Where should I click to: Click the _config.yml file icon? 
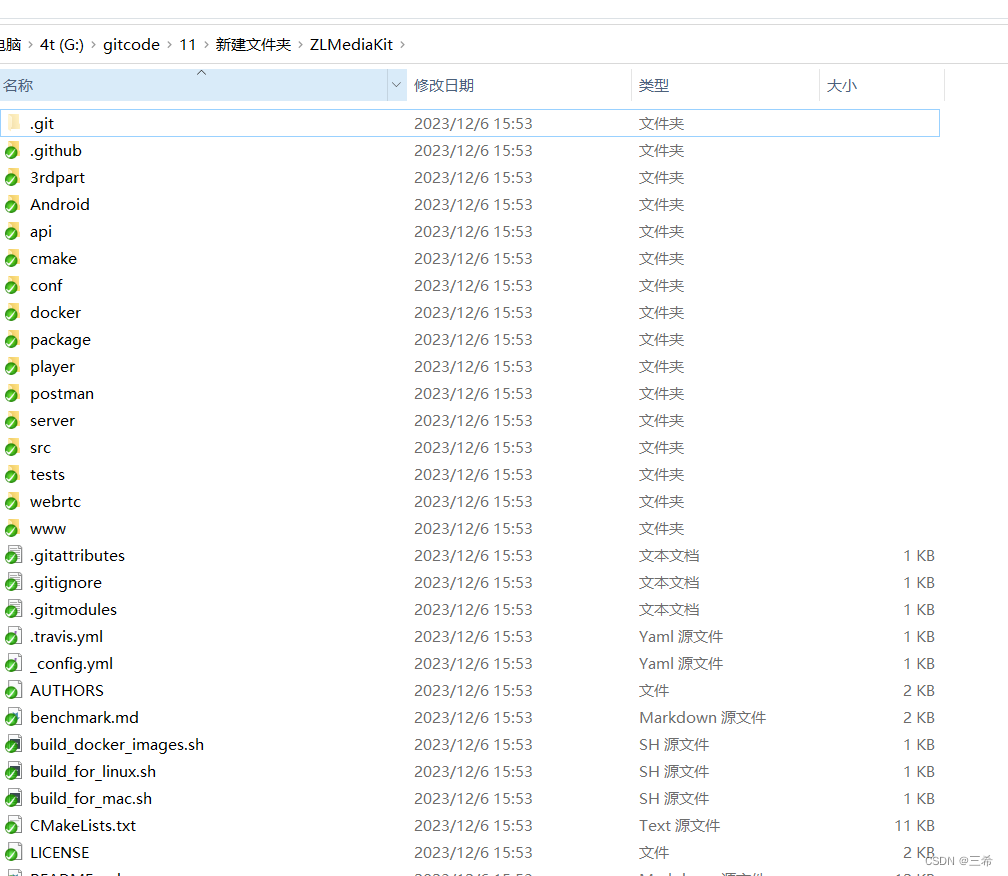(x=14, y=663)
